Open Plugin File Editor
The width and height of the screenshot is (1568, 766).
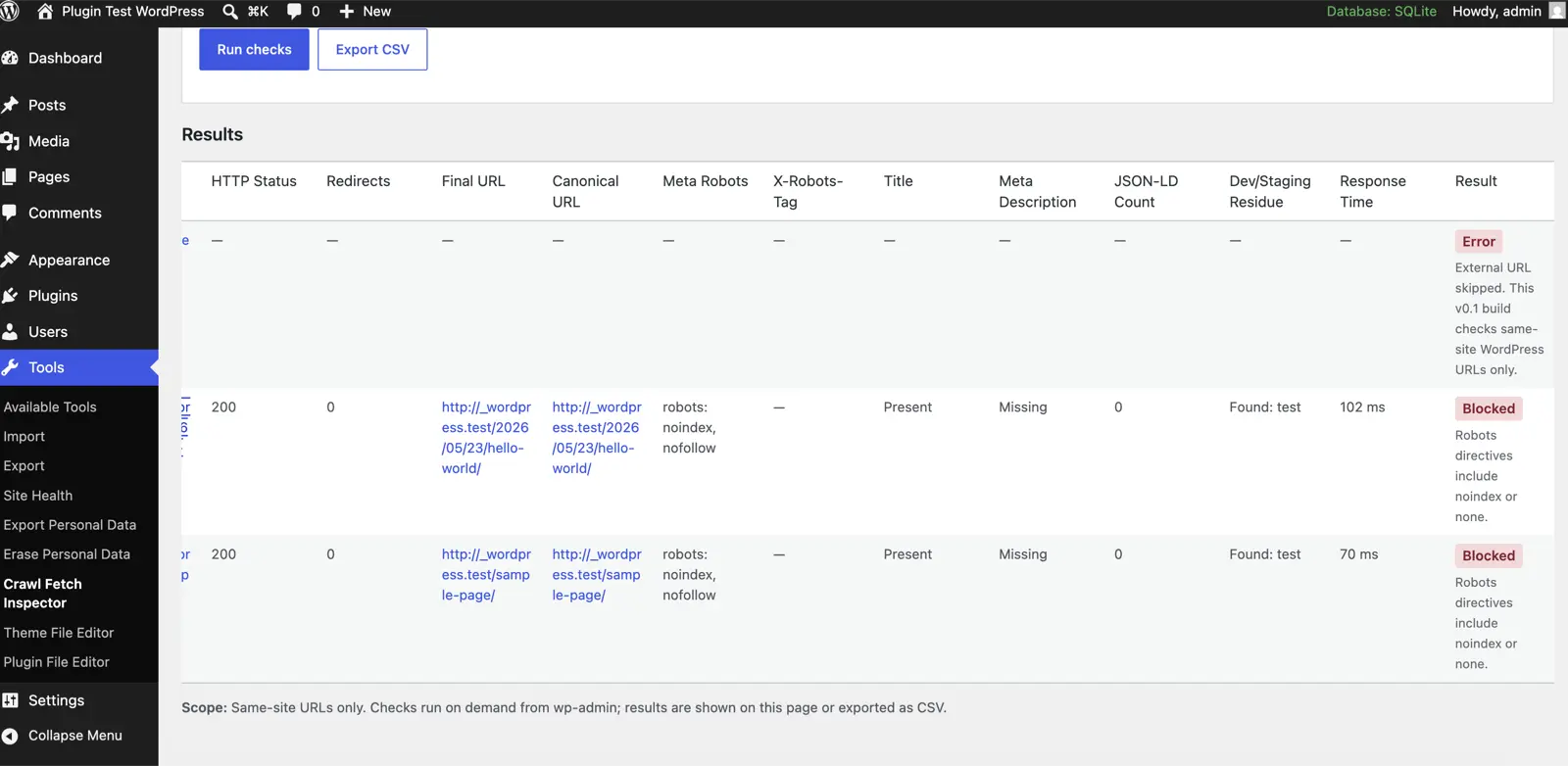click(57, 661)
